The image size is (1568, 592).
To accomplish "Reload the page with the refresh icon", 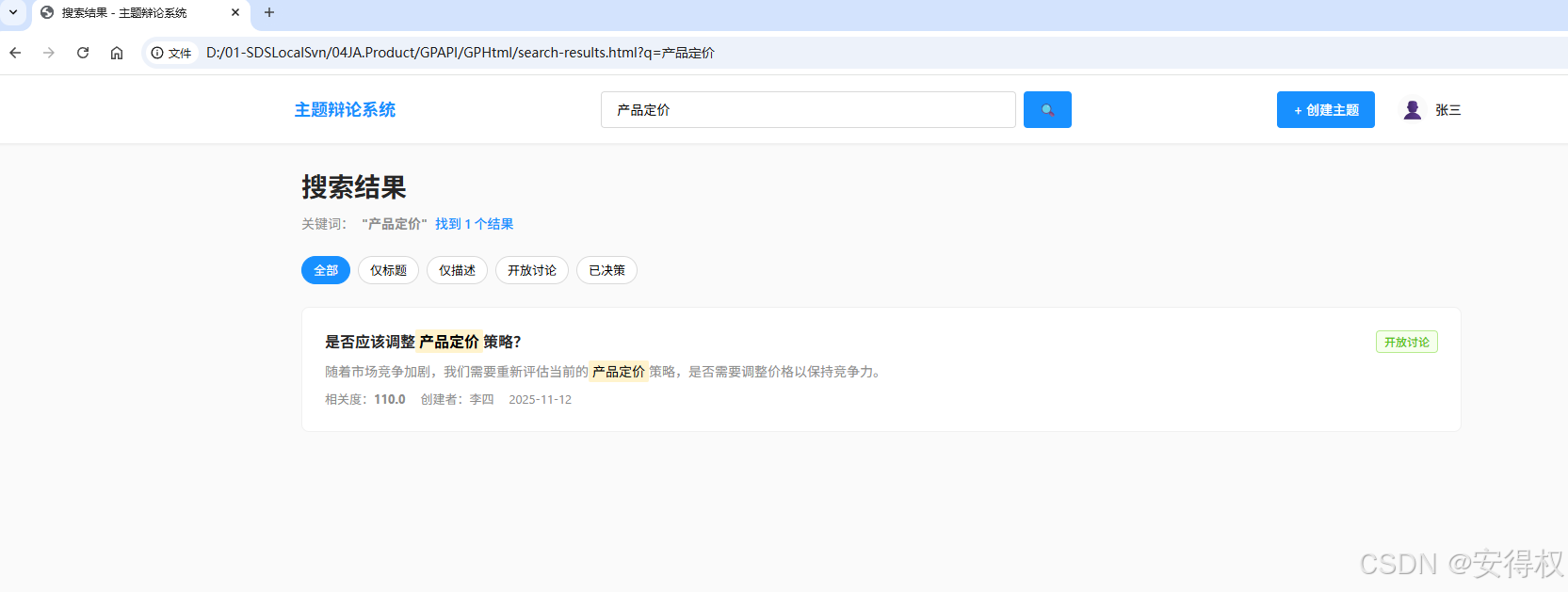I will click(x=83, y=53).
